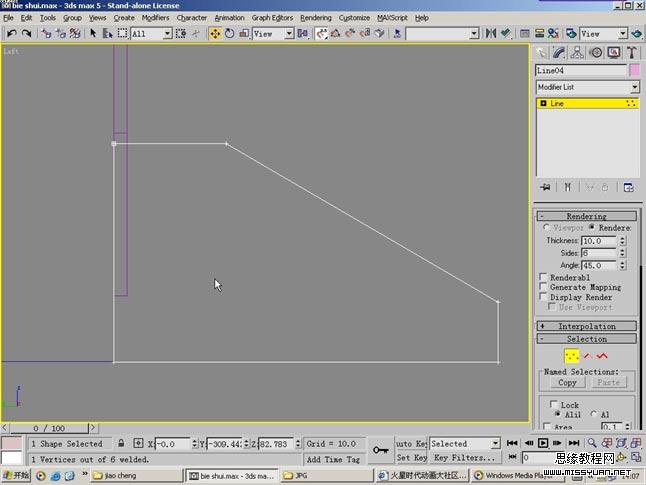The width and height of the screenshot is (646, 485).
Task: Toggle the selection lock padlock
Action: 121,443
